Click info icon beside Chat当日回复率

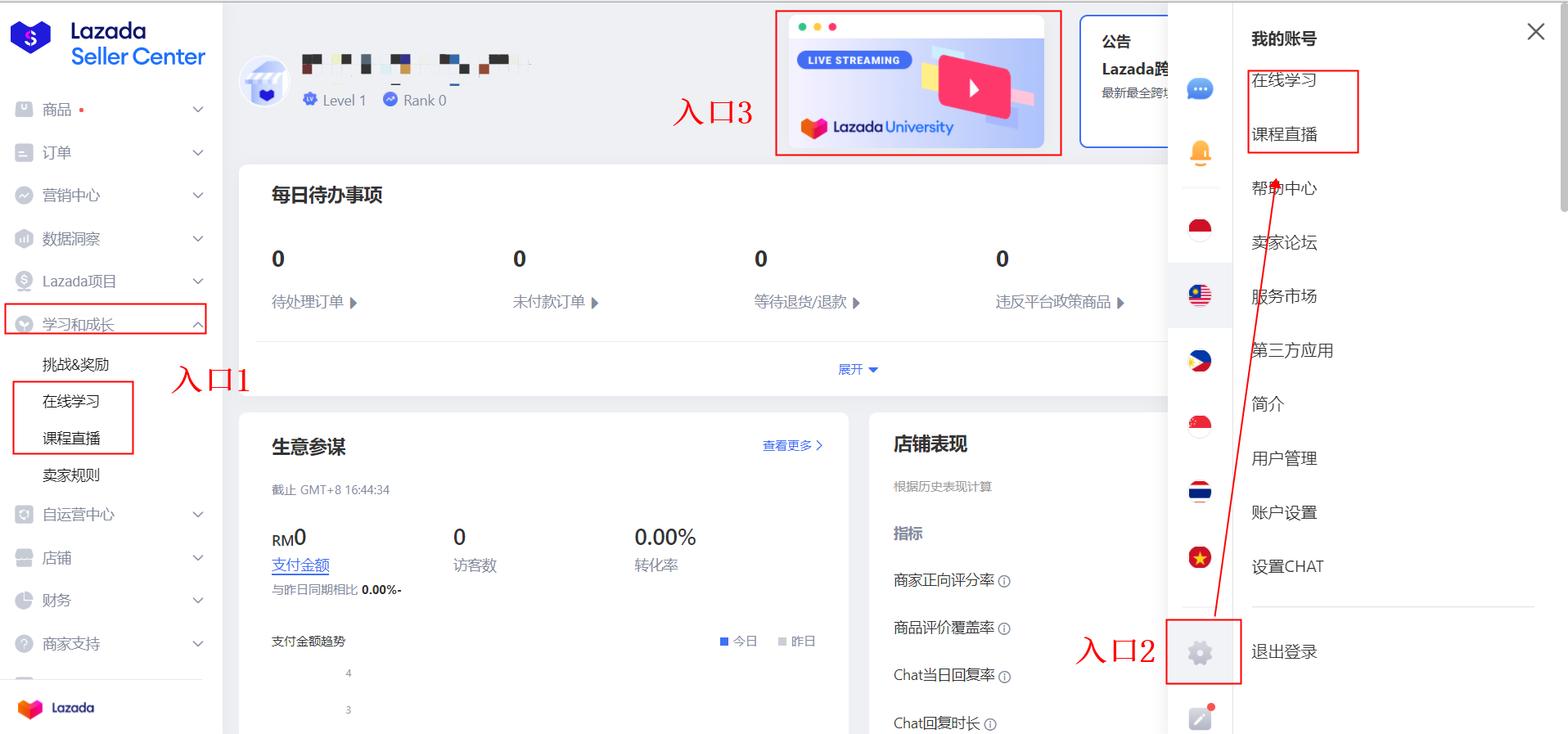[1005, 677]
